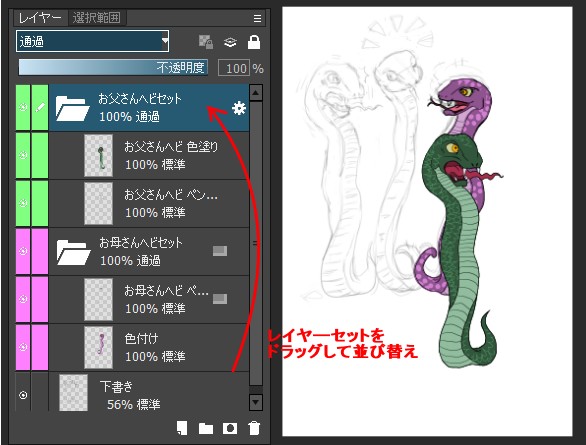Viewport: 586px width, 445px height.
Task: Collapse the お母さんヘビセット folder
Action: pyautogui.click(x=73, y=252)
